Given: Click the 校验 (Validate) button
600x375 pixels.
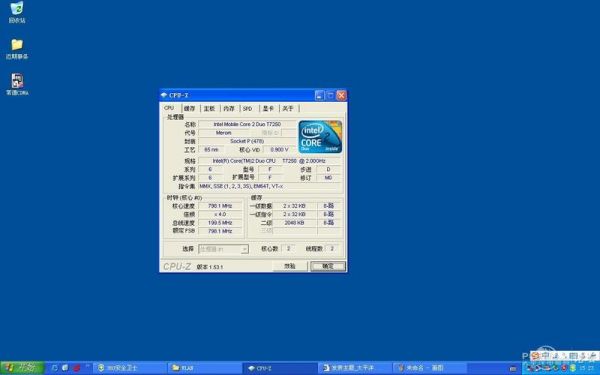Looking at the screenshot, I should 290,266.
